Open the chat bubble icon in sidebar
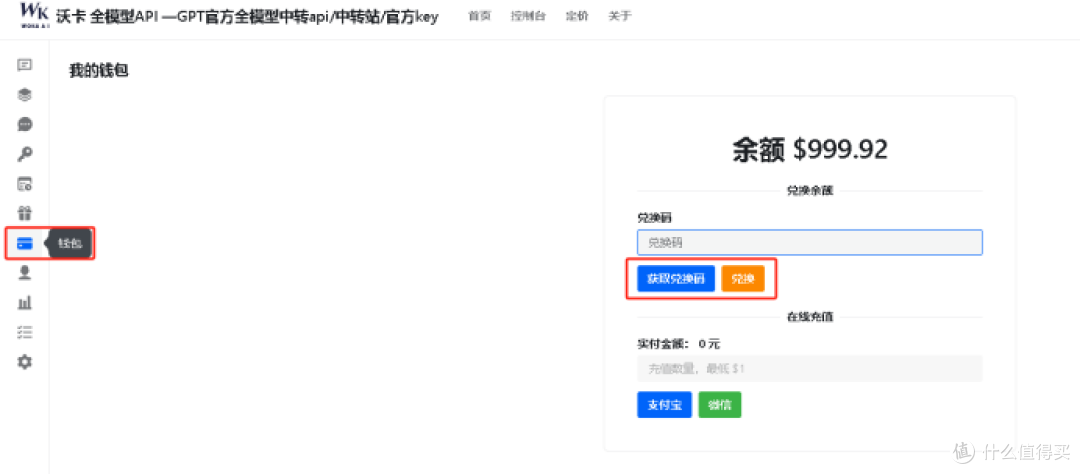The height and width of the screenshot is (474, 1080). (x=25, y=125)
